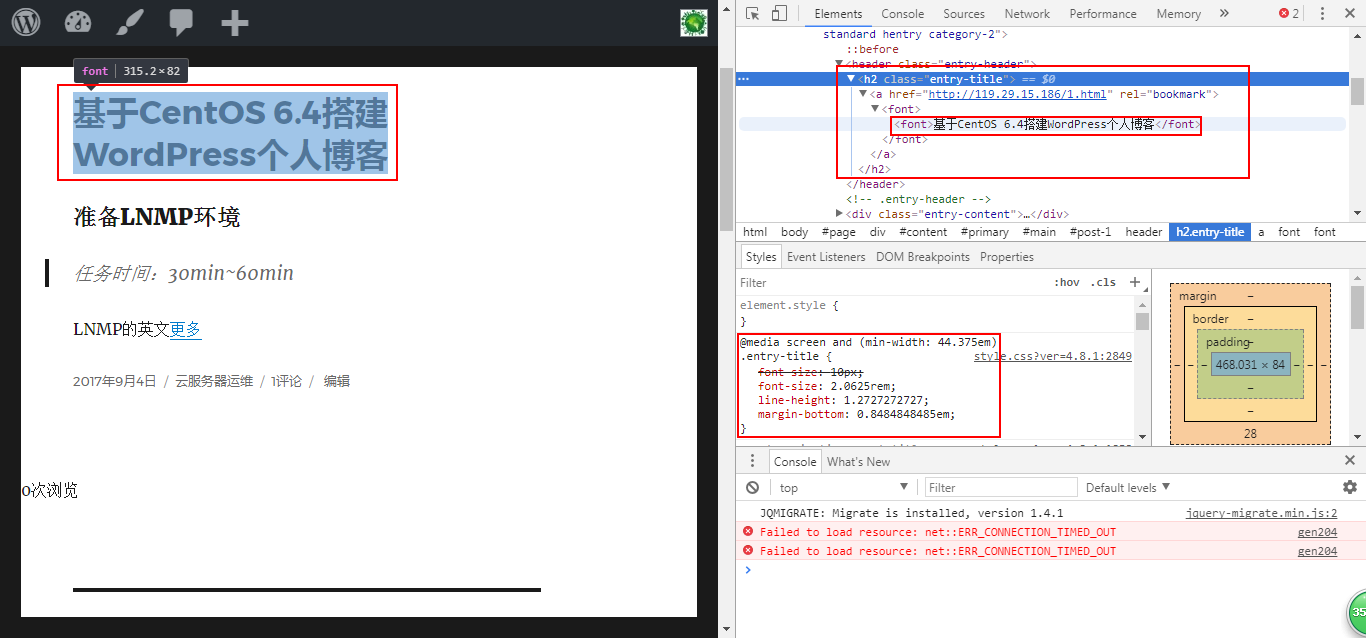
Task: Open the dashboard gauge icon in admin bar
Action: coord(78,22)
